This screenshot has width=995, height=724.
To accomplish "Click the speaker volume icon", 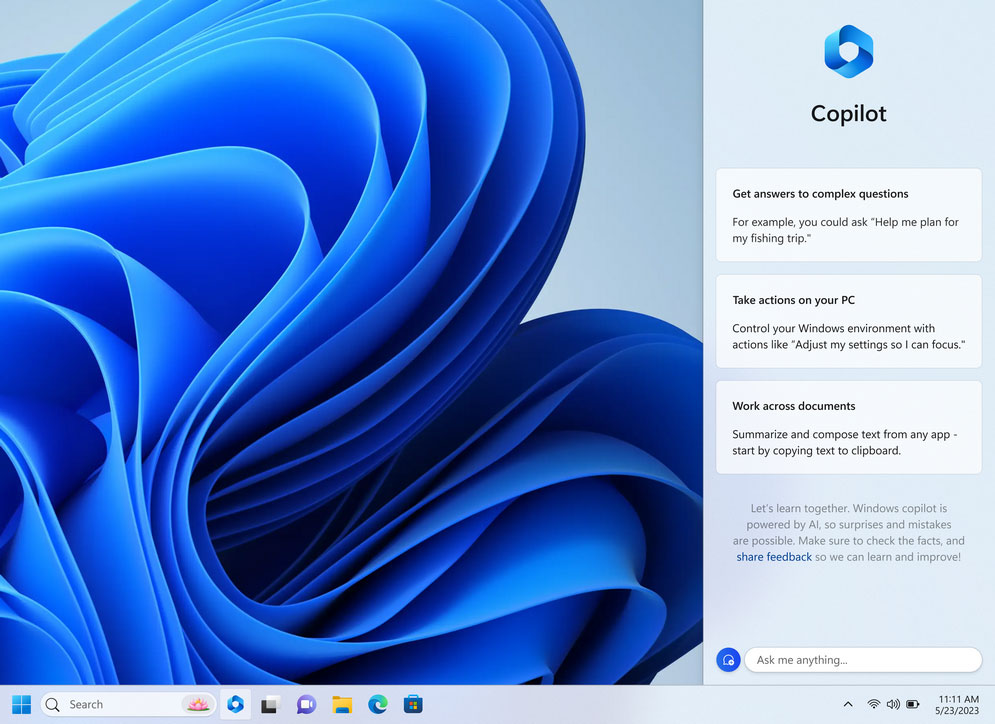I will [x=893, y=704].
